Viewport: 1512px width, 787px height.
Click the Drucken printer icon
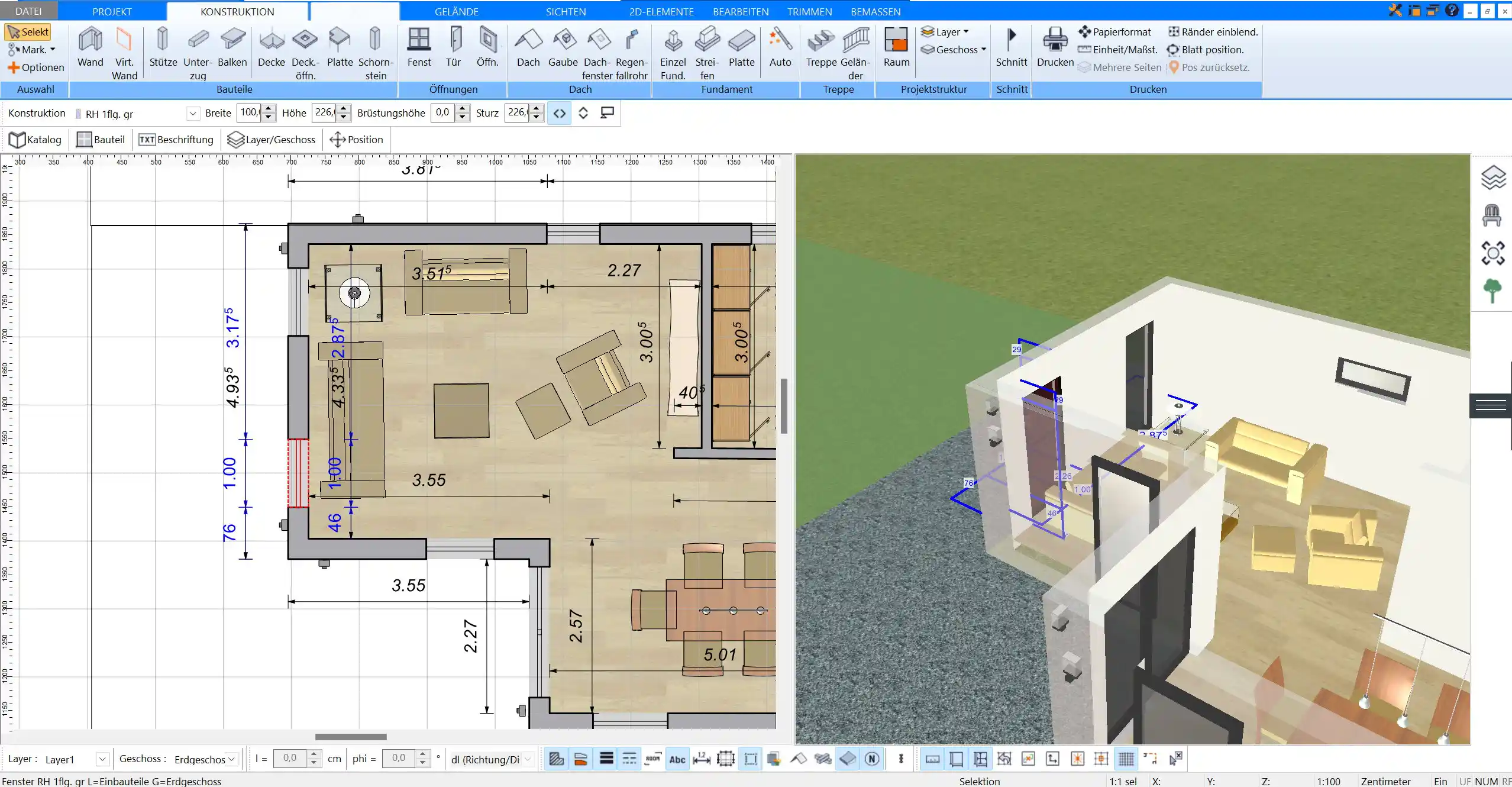(1055, 47)
